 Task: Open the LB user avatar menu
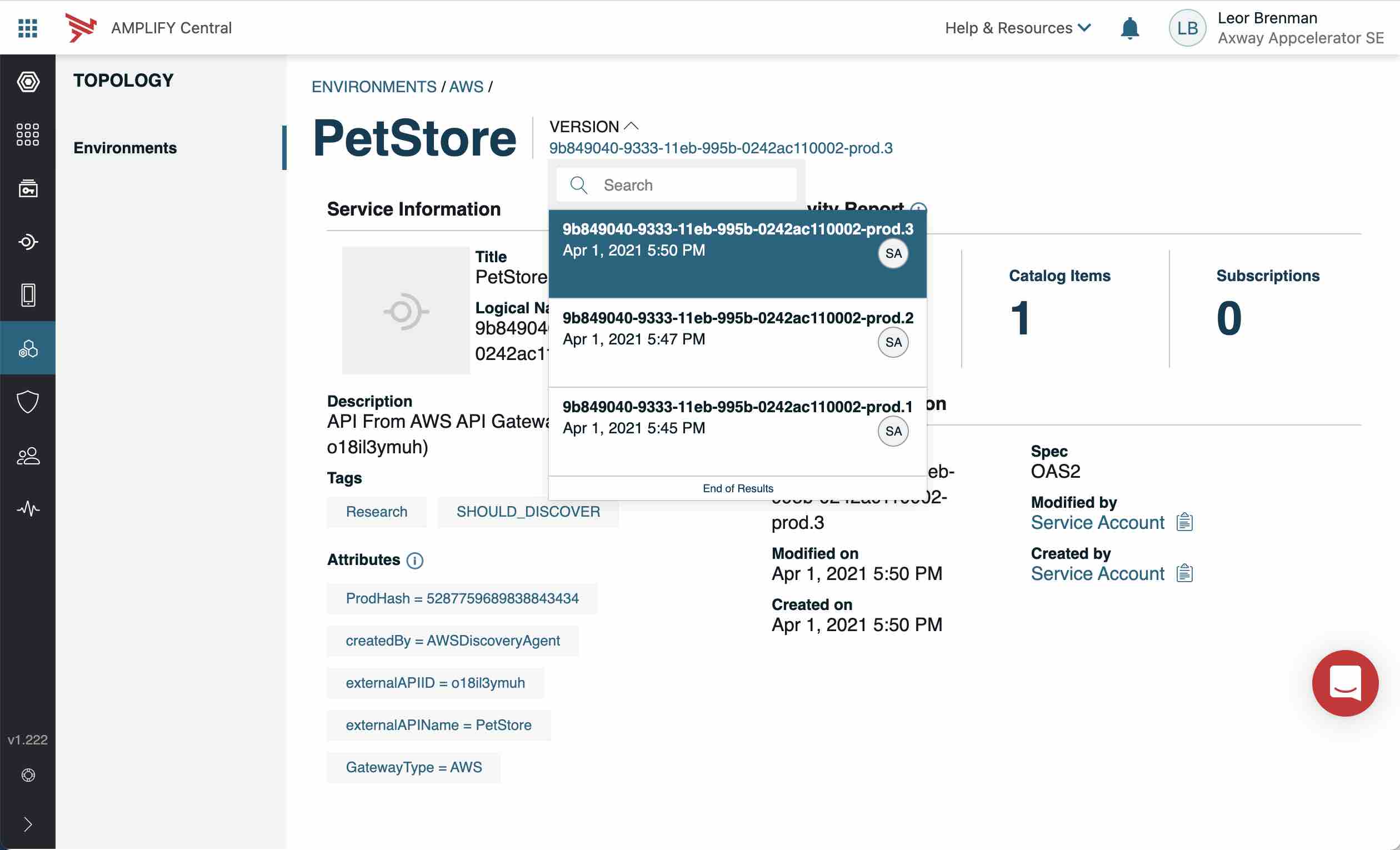(1187, 28)
